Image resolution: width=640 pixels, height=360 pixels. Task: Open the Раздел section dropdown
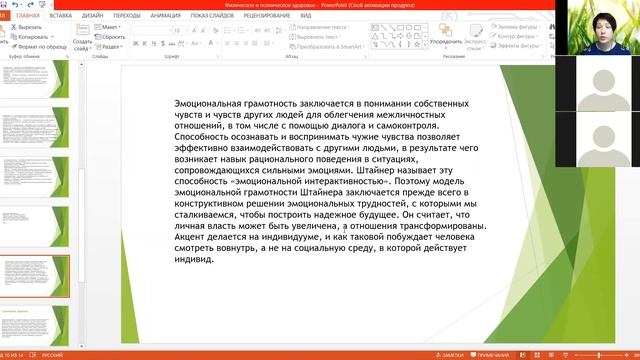coord(109,47)
